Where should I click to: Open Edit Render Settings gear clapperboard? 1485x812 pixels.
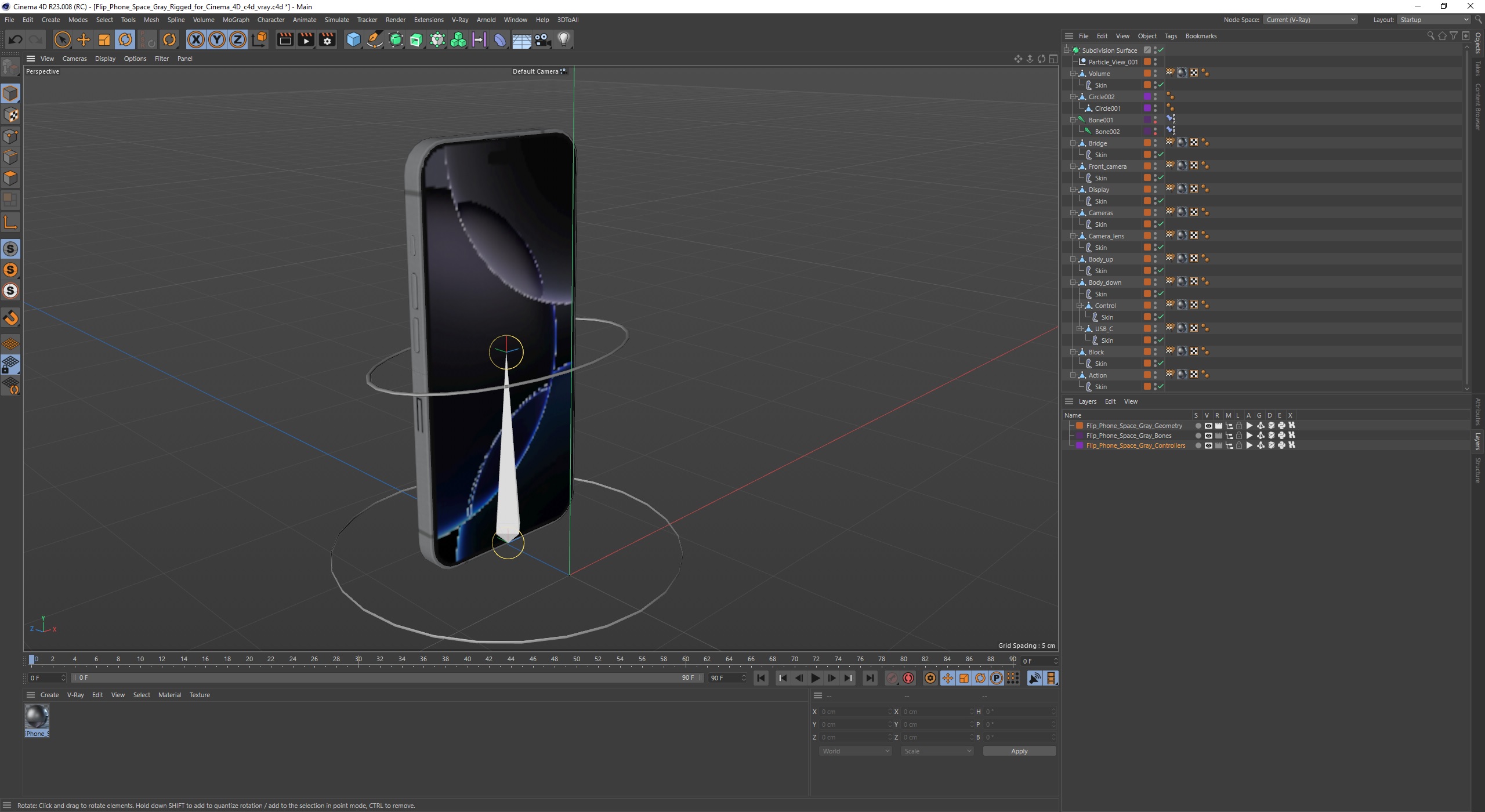(x=327, y=39)
